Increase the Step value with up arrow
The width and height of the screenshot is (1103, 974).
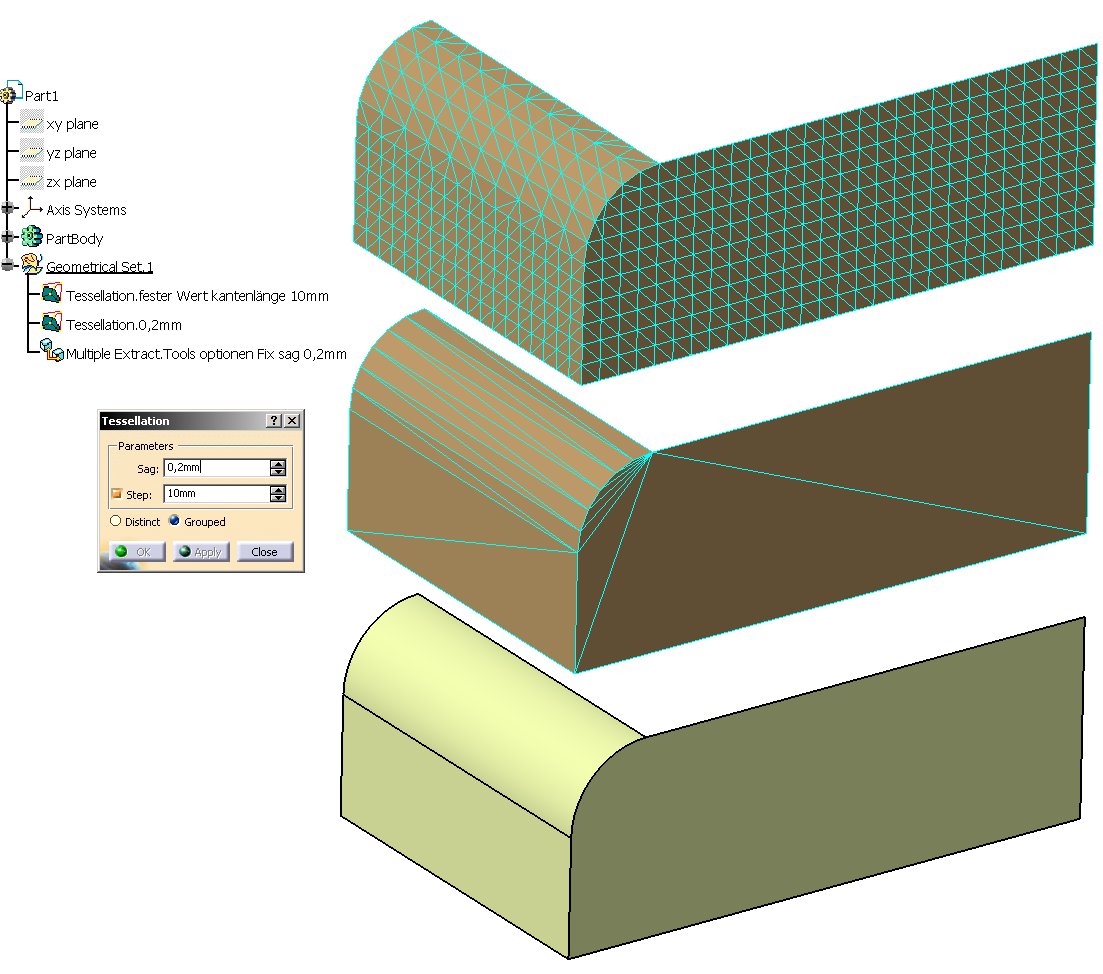click(x=278, y=489)
